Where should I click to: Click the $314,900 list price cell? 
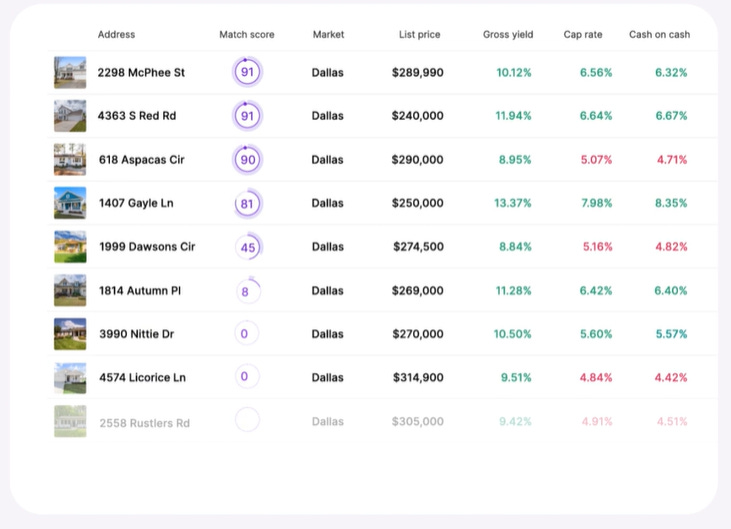pos(418,378)
